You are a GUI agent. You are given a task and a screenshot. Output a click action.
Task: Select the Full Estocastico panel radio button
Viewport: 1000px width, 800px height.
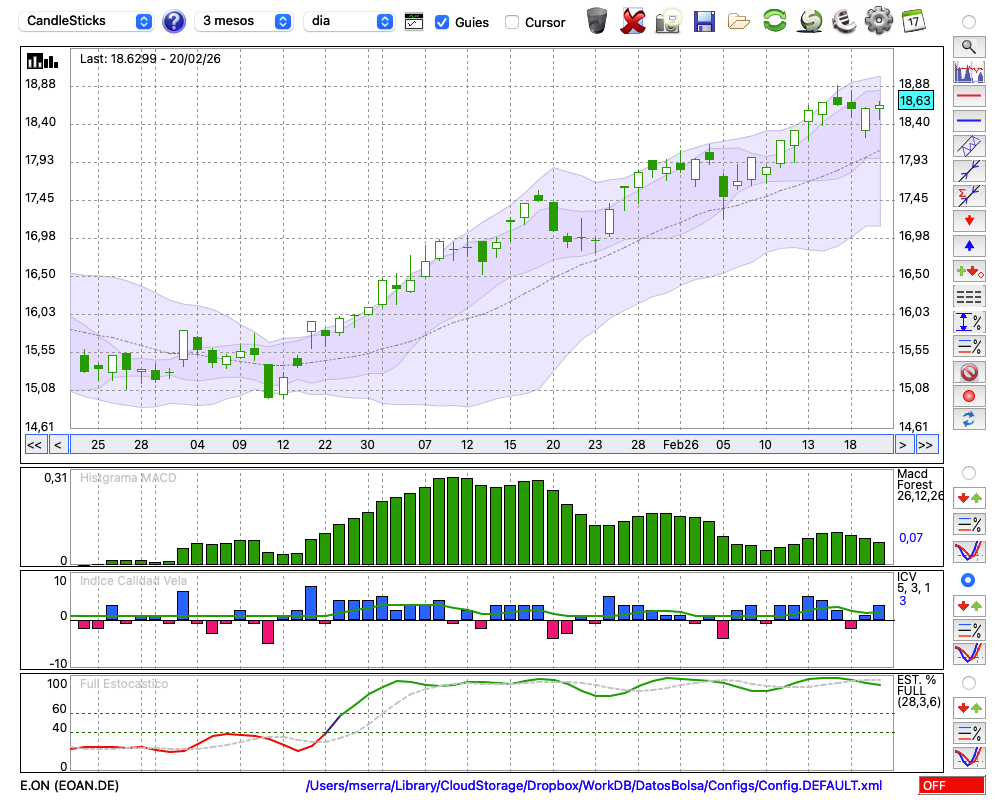pyautogui.click(x=969, y=683)
